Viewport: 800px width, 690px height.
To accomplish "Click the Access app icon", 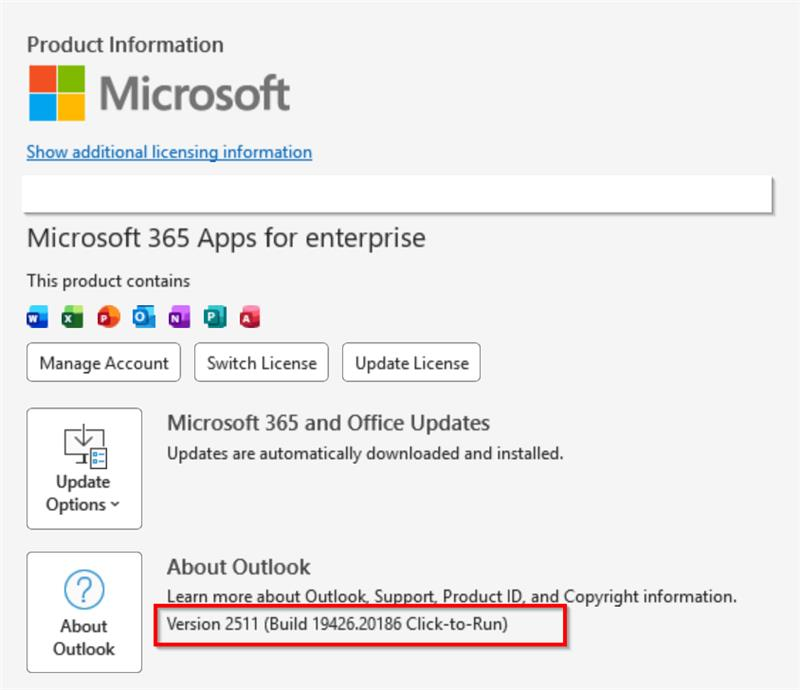I will pos(250,317).
